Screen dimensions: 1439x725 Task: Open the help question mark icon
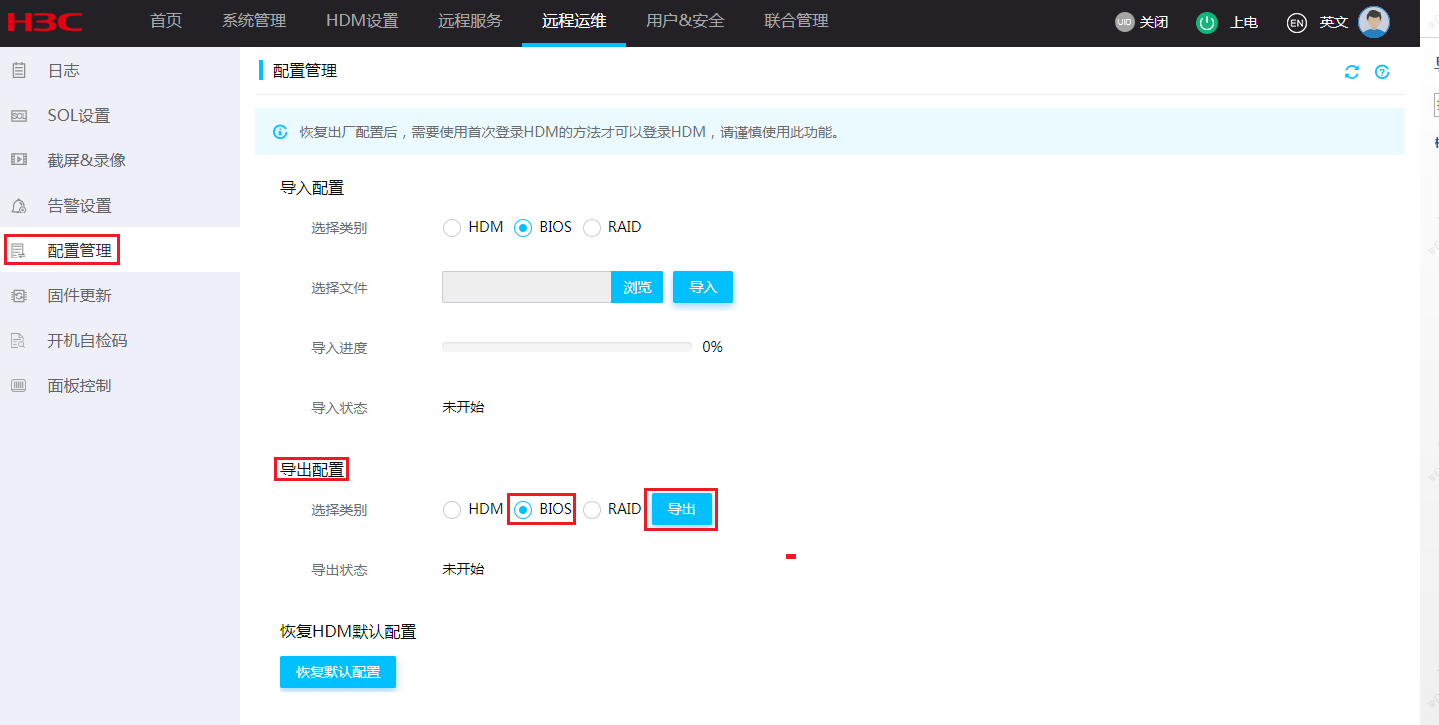[x=1382, y=72]
